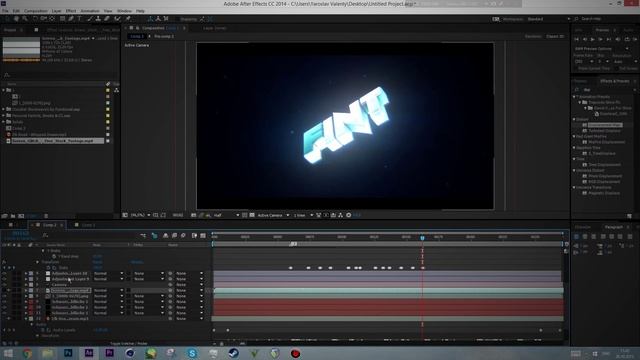The width and height of the screenshot is (640, 360).
Task: Select the Zoom tool in the toolbar
Action: pyautogui.click(x=25, y=19)
